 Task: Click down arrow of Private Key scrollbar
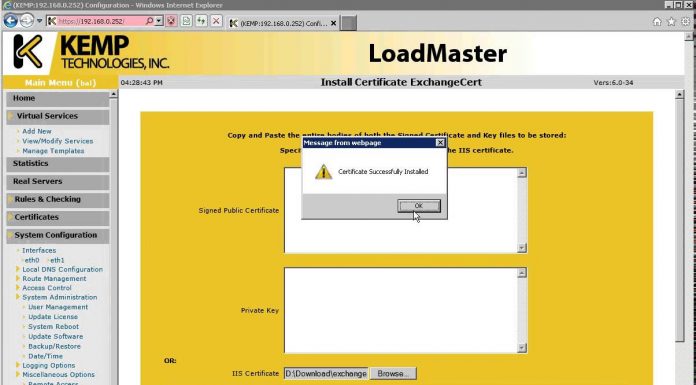point(522,348)
